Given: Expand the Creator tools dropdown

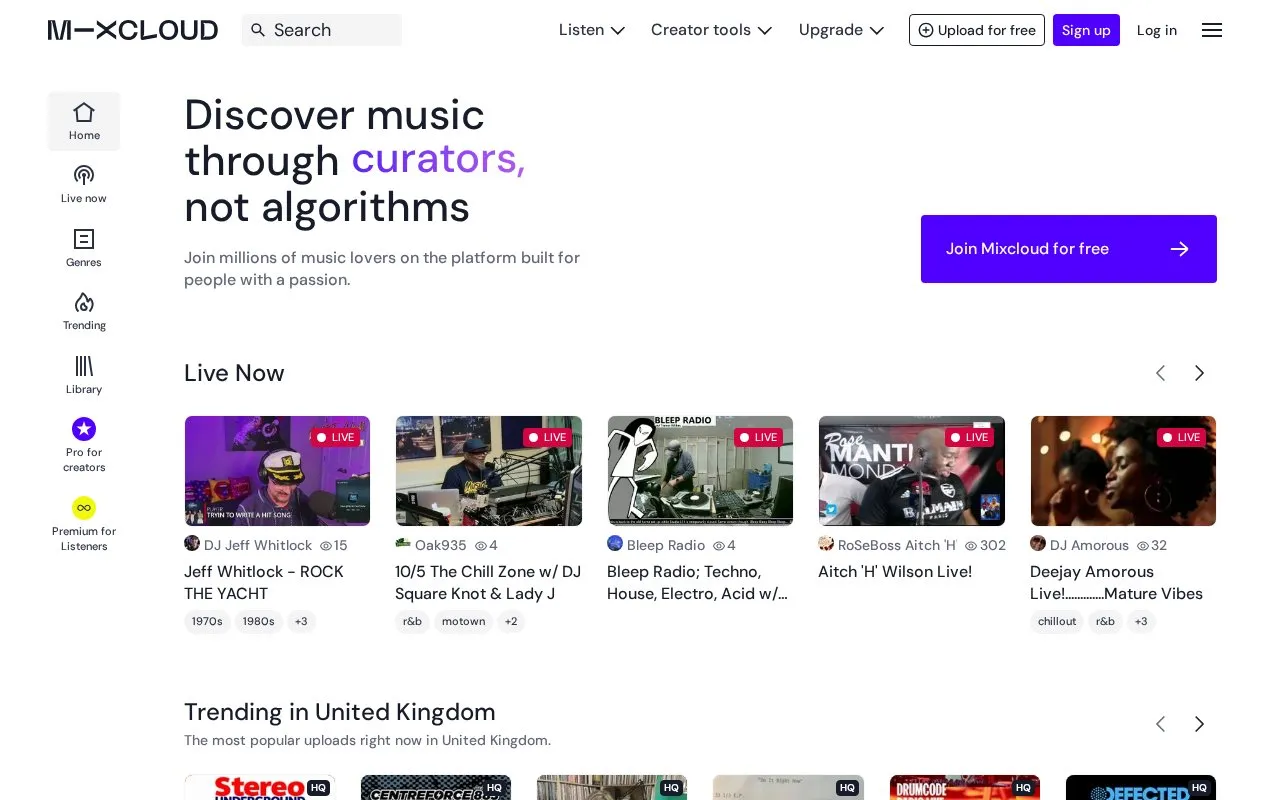Looking at the screenshot, I should click(x=711, y=30).
